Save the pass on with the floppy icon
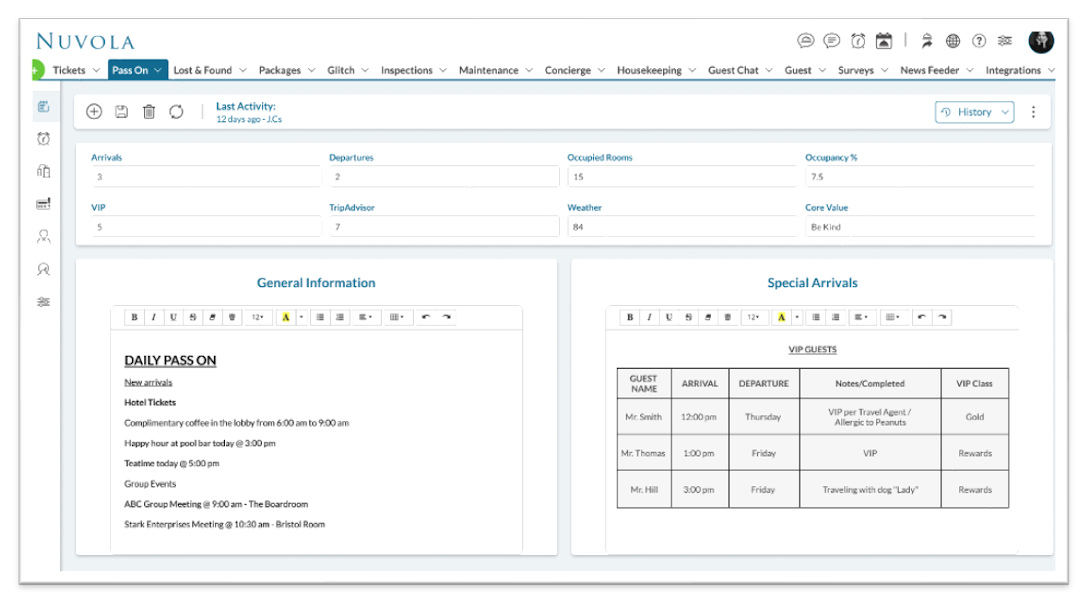1089x602 pixels. (x=122, y=112)
